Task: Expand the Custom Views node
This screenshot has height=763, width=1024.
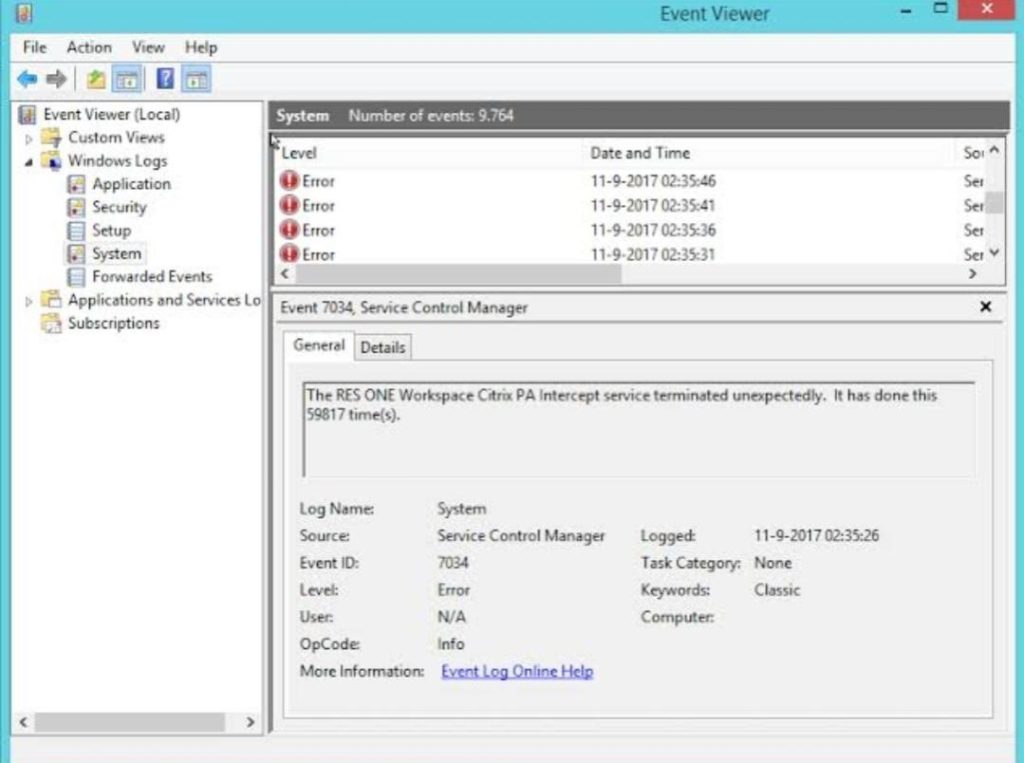Action: 29,138
